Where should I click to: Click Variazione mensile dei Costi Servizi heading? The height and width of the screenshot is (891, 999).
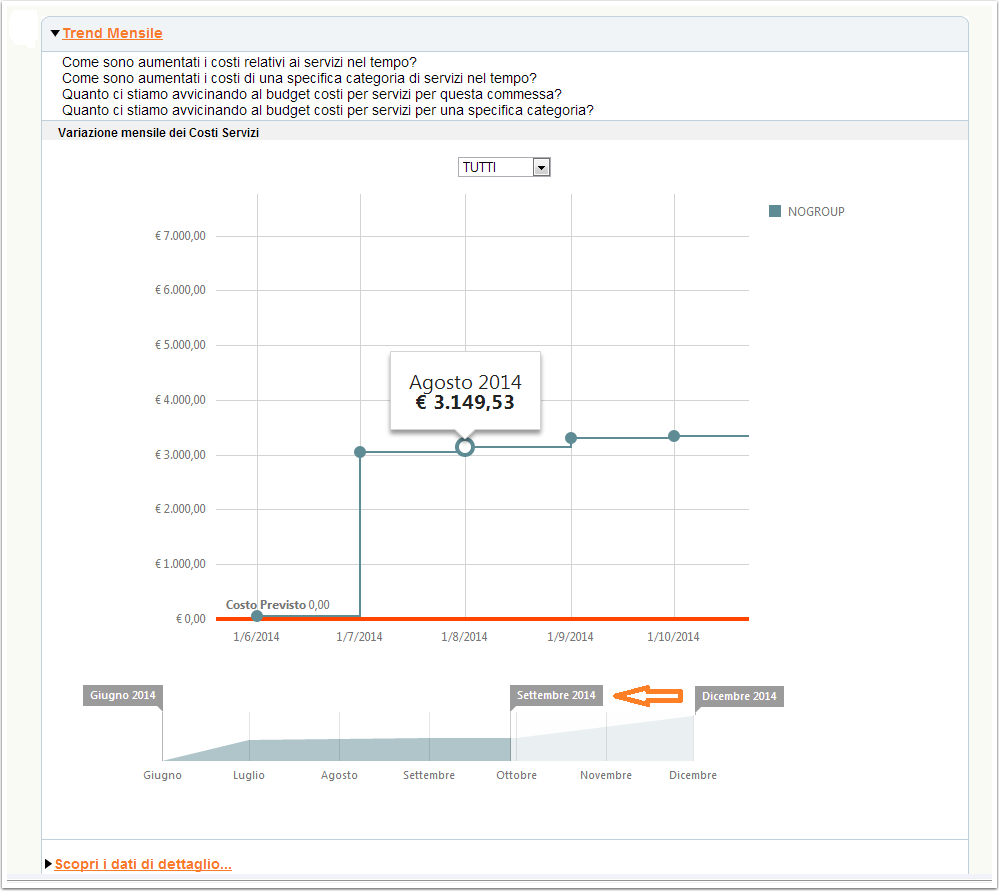click(159, 133)
